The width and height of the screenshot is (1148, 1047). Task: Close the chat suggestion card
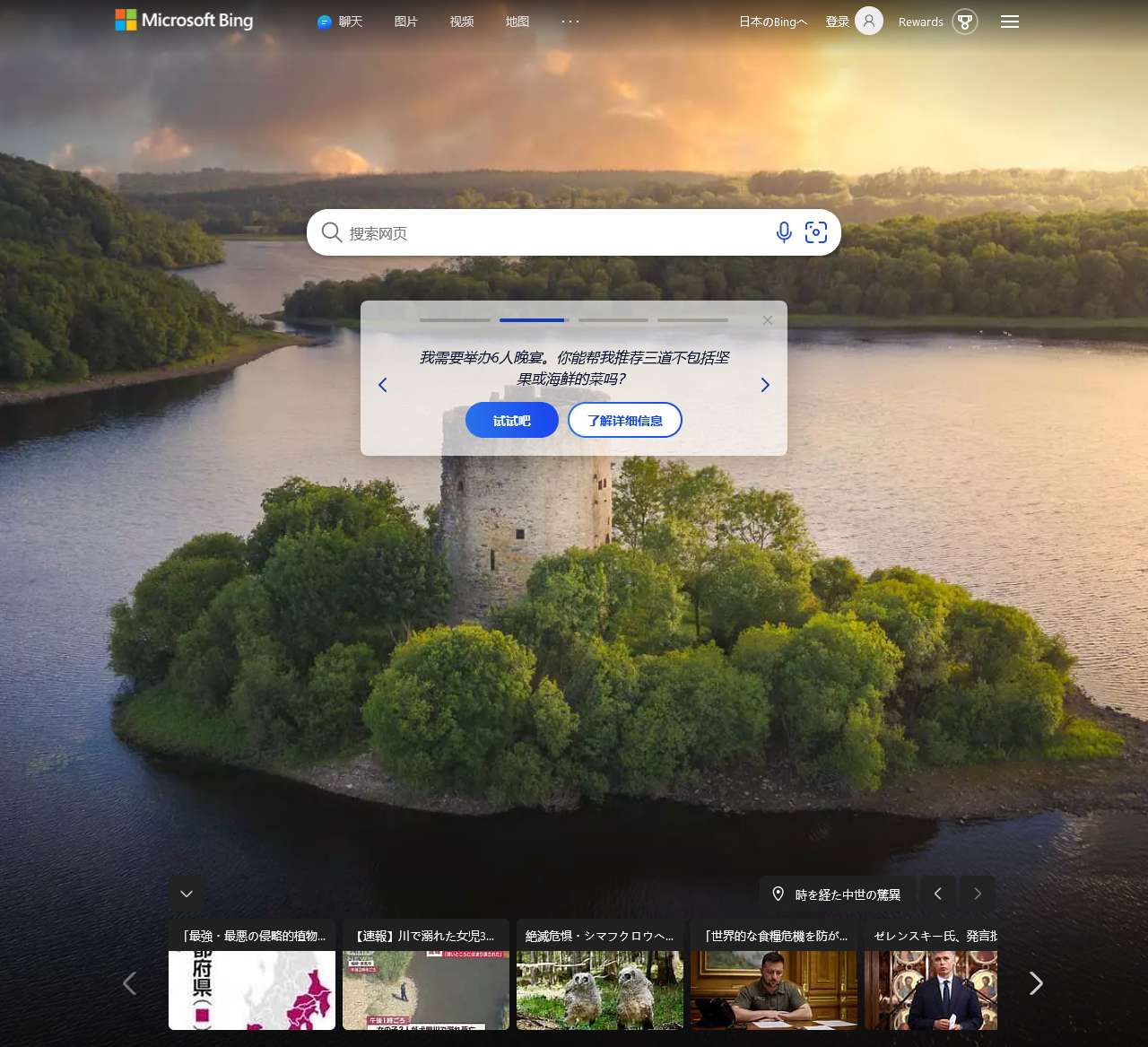coord(768,320)
